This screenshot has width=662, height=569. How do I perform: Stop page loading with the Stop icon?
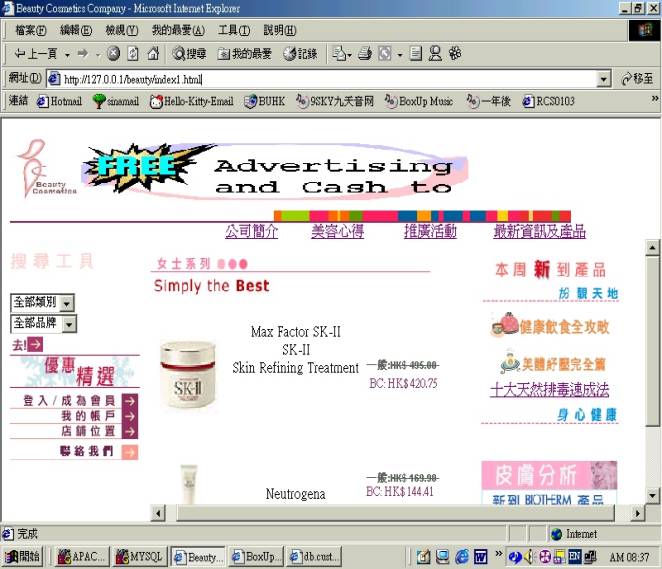113,54
